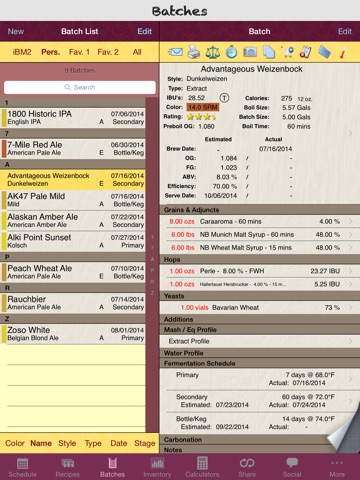Tap New to create a batch
The height and width of the screenshot is (480, 360).
coord(16,31)
